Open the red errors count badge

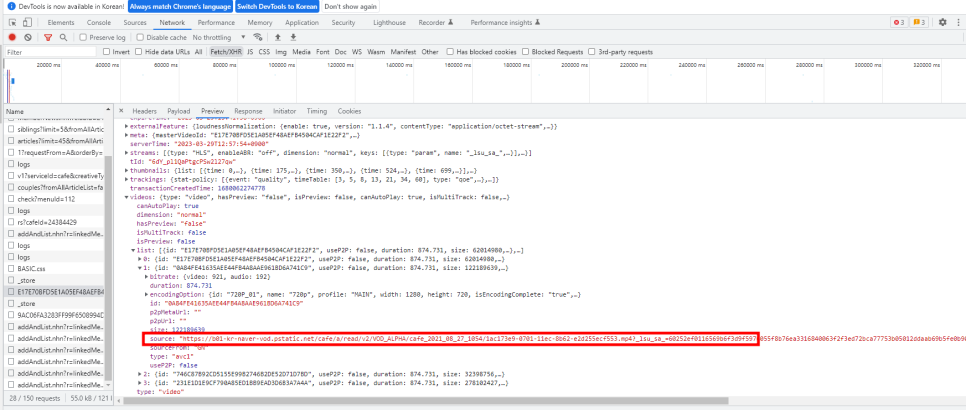tap(899, 22)
